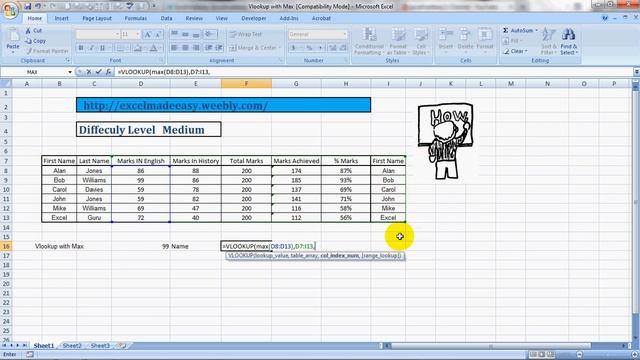The width and height of the screenshot is (640, 360).
Task: Toggle Bold formatting
Action: click(81, 48)
